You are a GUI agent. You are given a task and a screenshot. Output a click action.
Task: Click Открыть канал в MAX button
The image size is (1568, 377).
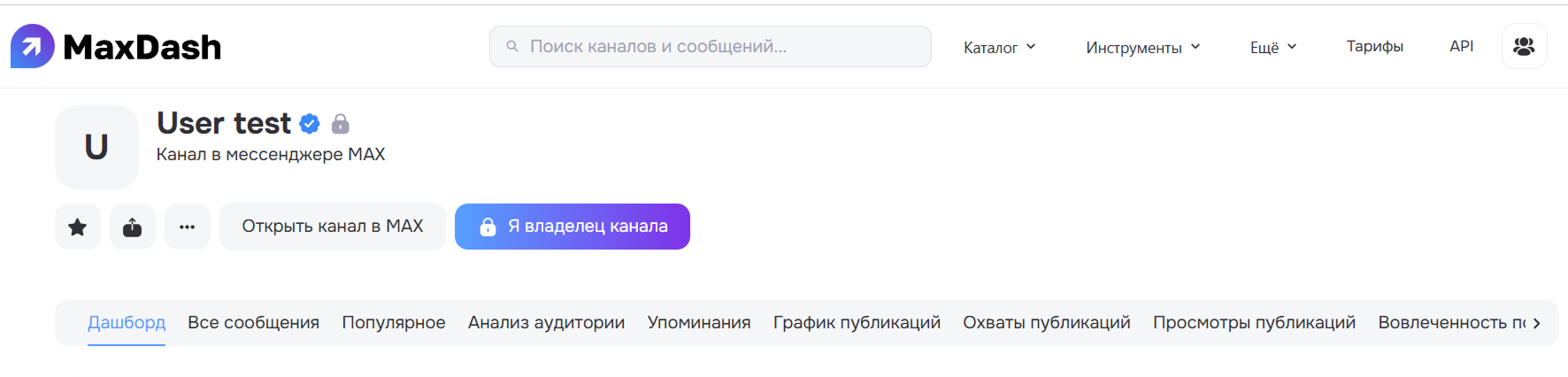click(333, 227)
